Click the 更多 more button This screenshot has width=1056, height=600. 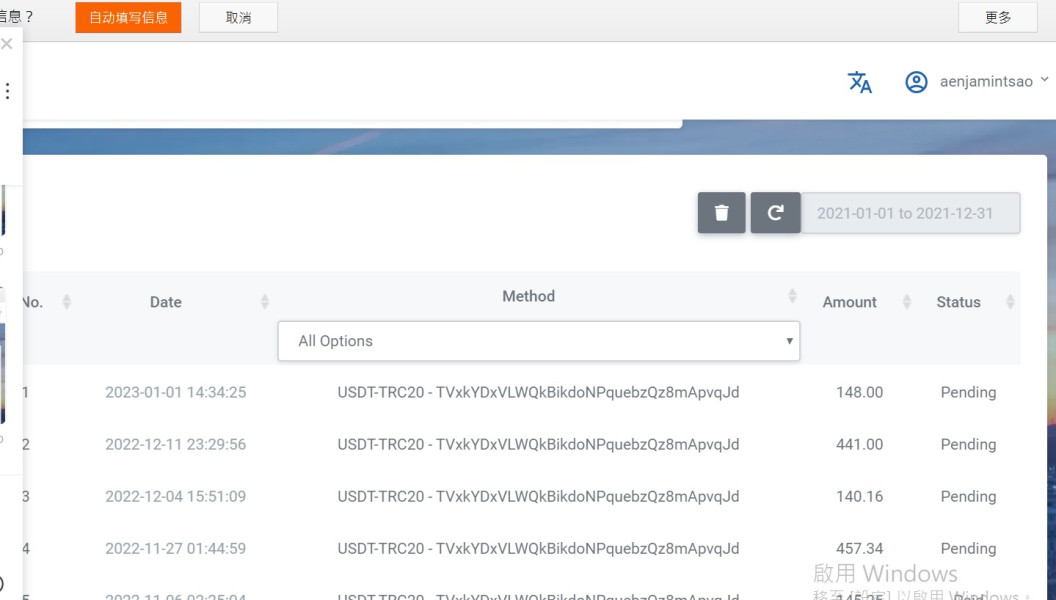pyautogui.click(x=997, y=18)
